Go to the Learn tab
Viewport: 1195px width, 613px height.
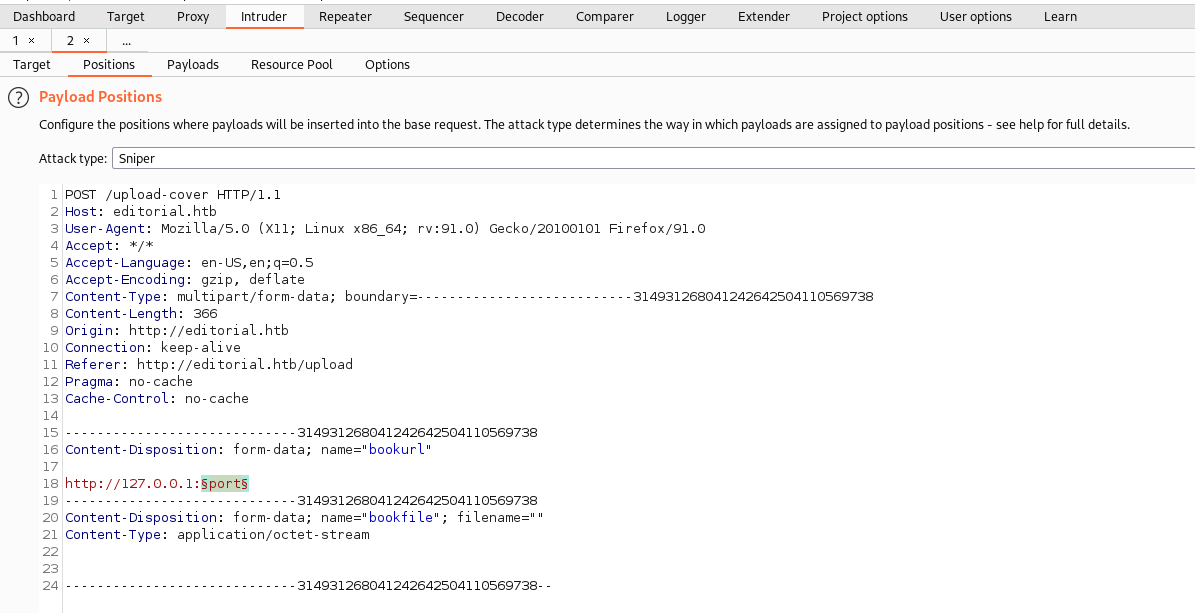click(x=1060, y=17)
